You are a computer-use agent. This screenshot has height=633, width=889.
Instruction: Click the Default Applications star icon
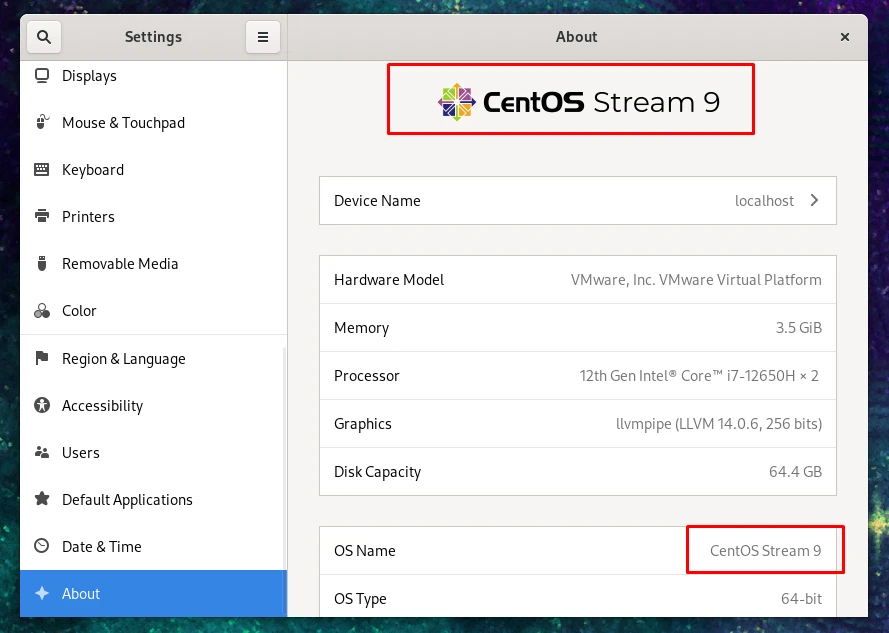coord(42,499)
